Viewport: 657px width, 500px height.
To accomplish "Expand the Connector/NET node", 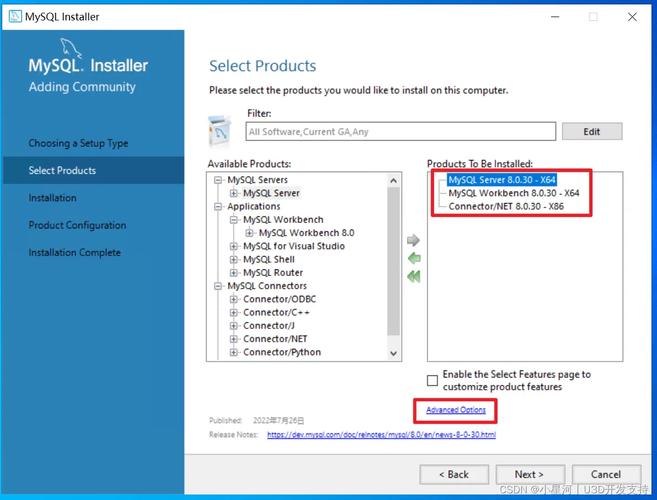I will coord(234,339).
